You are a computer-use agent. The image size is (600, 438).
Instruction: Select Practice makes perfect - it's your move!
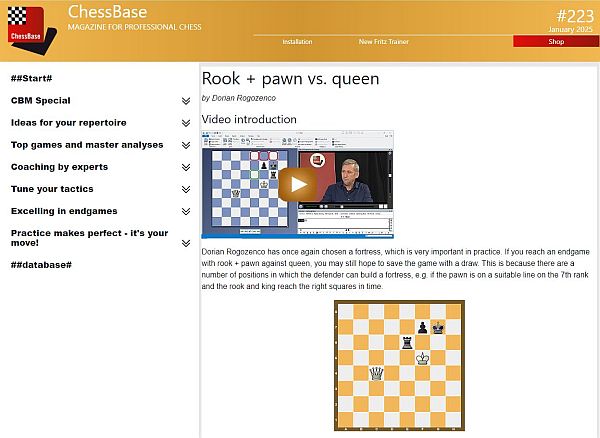89,238
